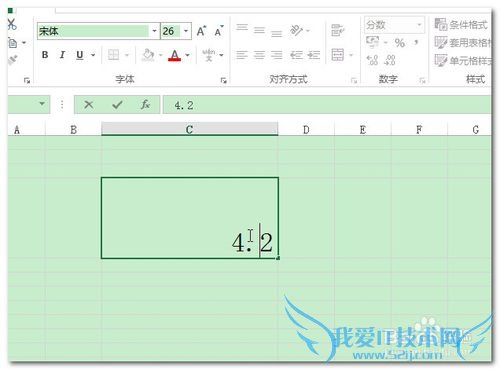500x370 pixels.
Task: Apply the Accounting Number Format icon
Action: pos(373,42)
